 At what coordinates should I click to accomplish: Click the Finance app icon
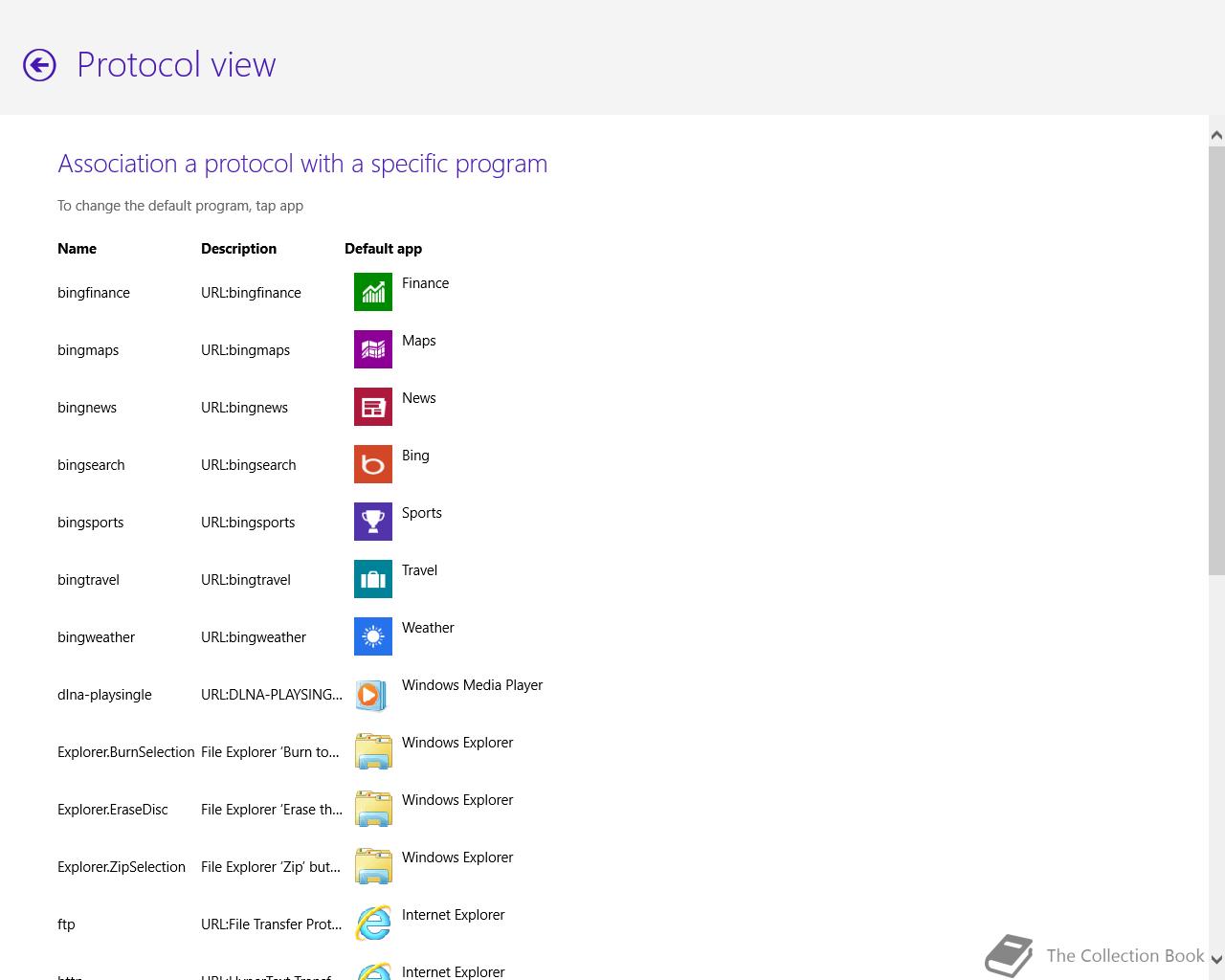(x=373, y=292)
